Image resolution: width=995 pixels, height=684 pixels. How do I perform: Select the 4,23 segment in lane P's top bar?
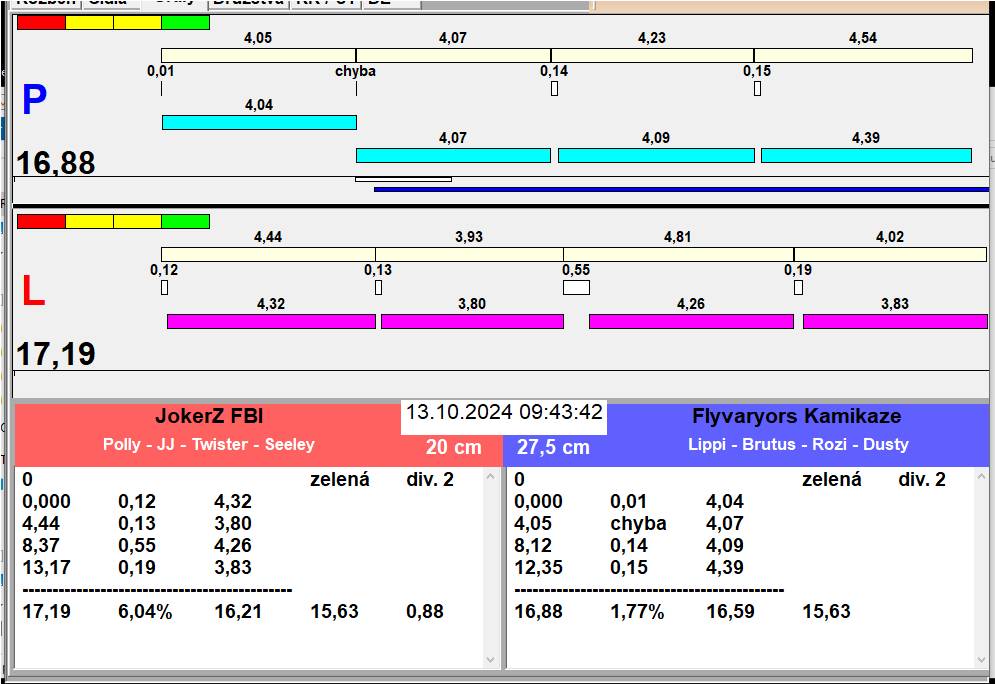click(652, 55)
